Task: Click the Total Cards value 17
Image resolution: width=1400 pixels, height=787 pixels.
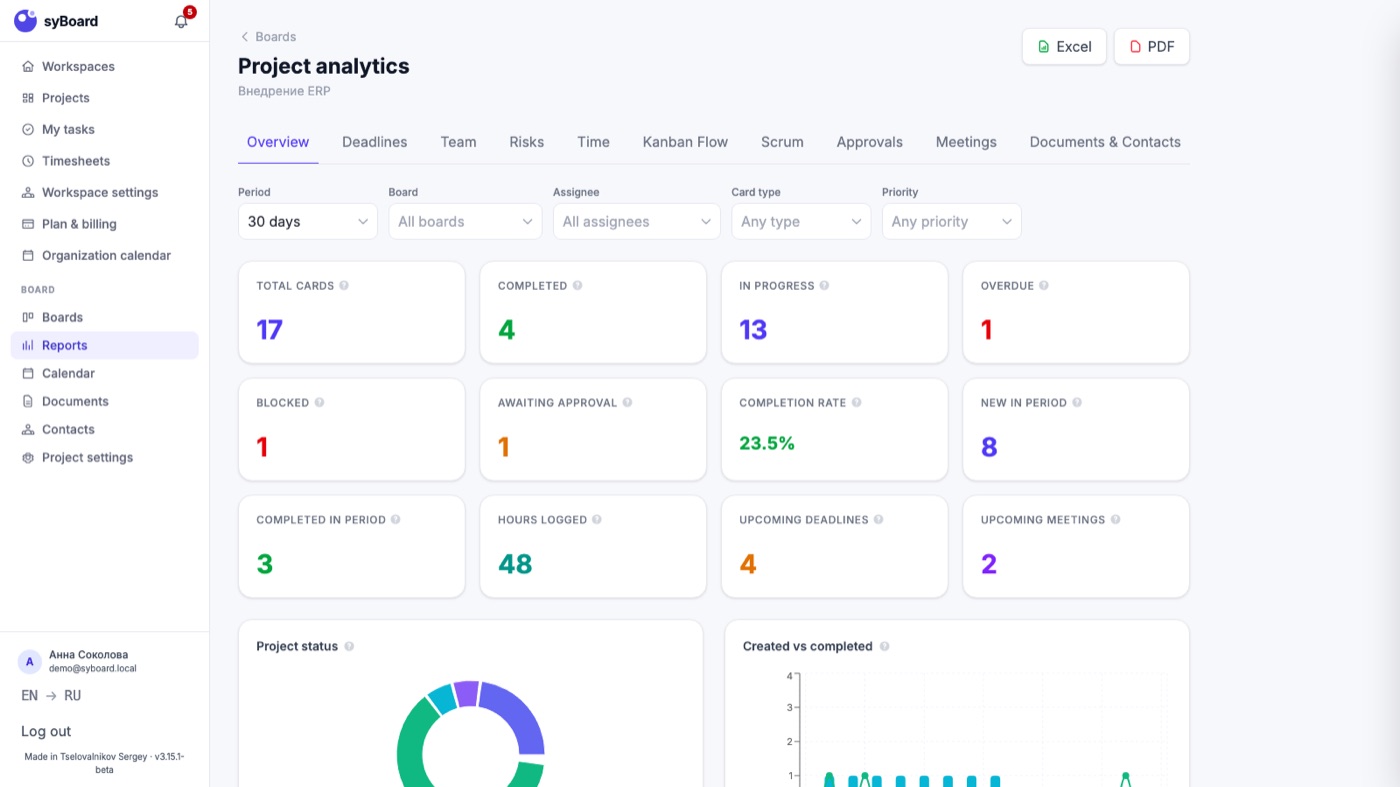Action: pyautogui.click(x=270, y=330)
